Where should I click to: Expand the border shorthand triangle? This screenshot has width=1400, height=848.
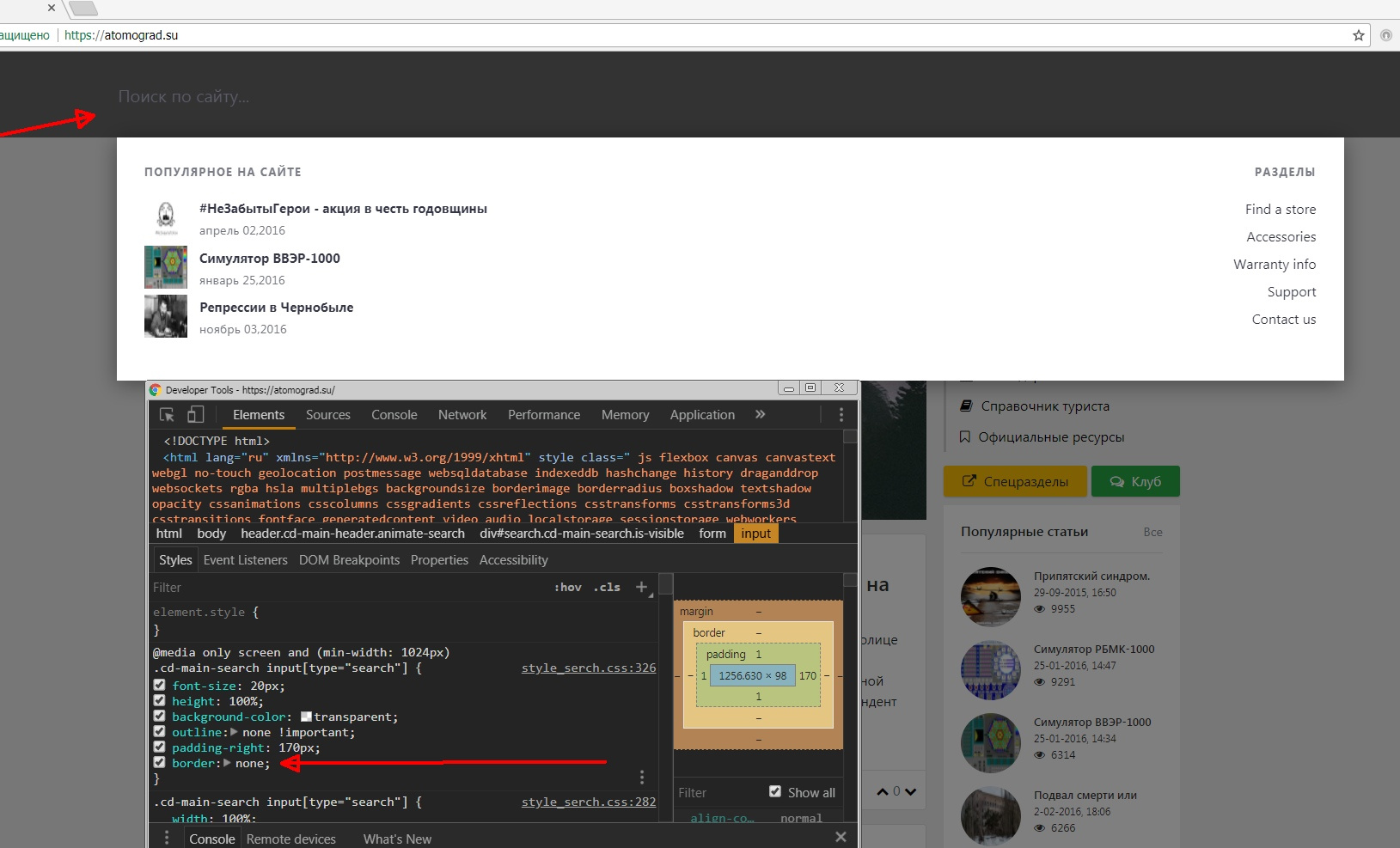(x=227, y=763)
